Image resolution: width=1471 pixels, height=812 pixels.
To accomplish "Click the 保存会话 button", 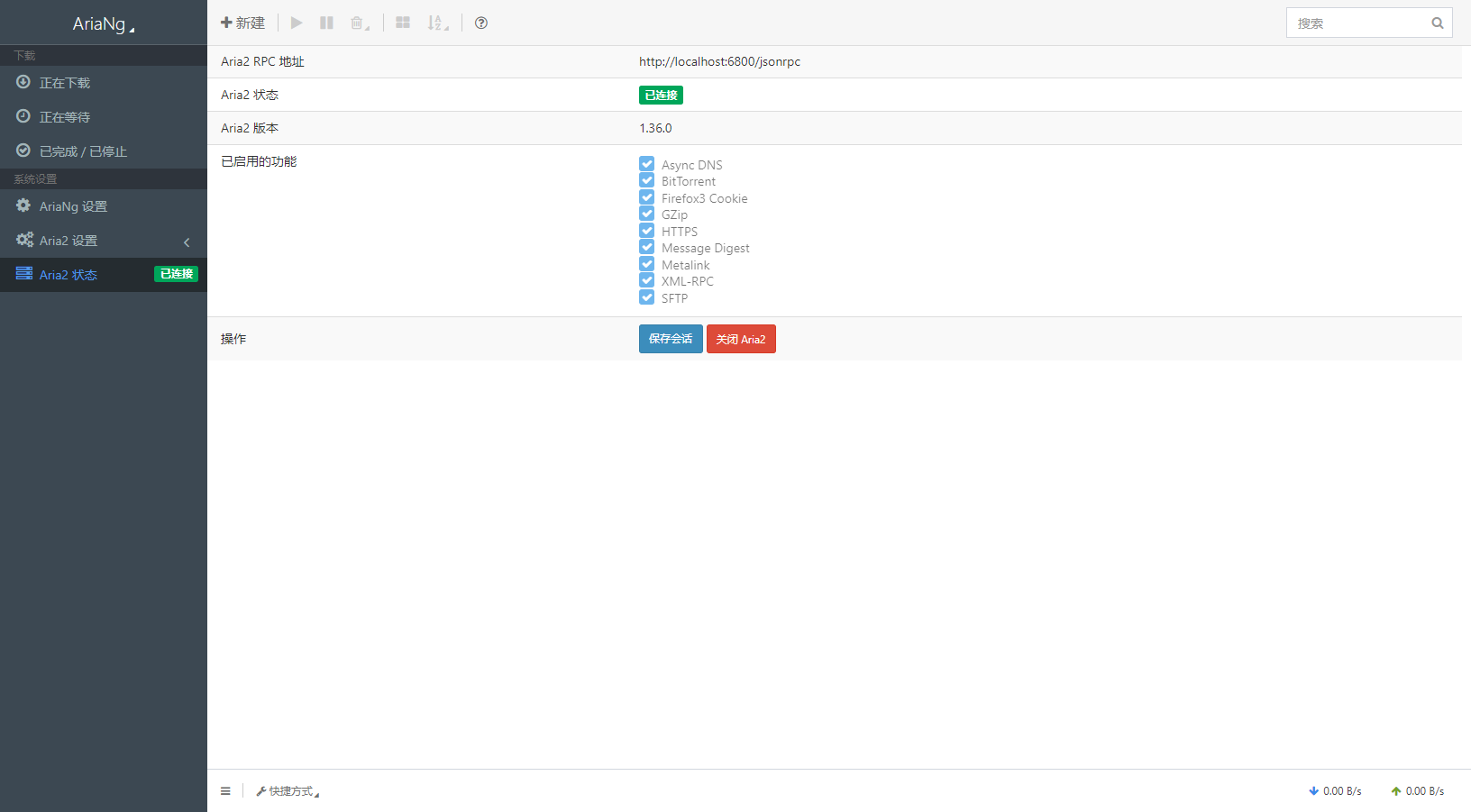I will coord(671,339).
